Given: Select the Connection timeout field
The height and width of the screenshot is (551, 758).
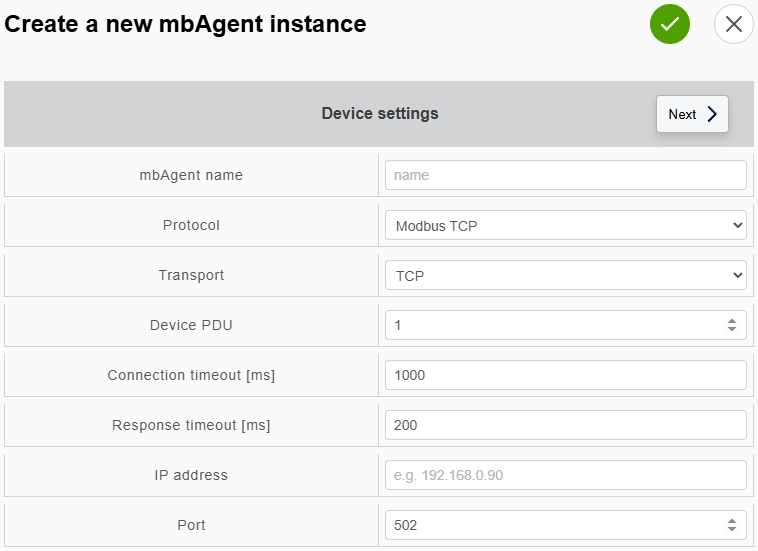Looking at the screenshot, I should (x=565, y=375).
